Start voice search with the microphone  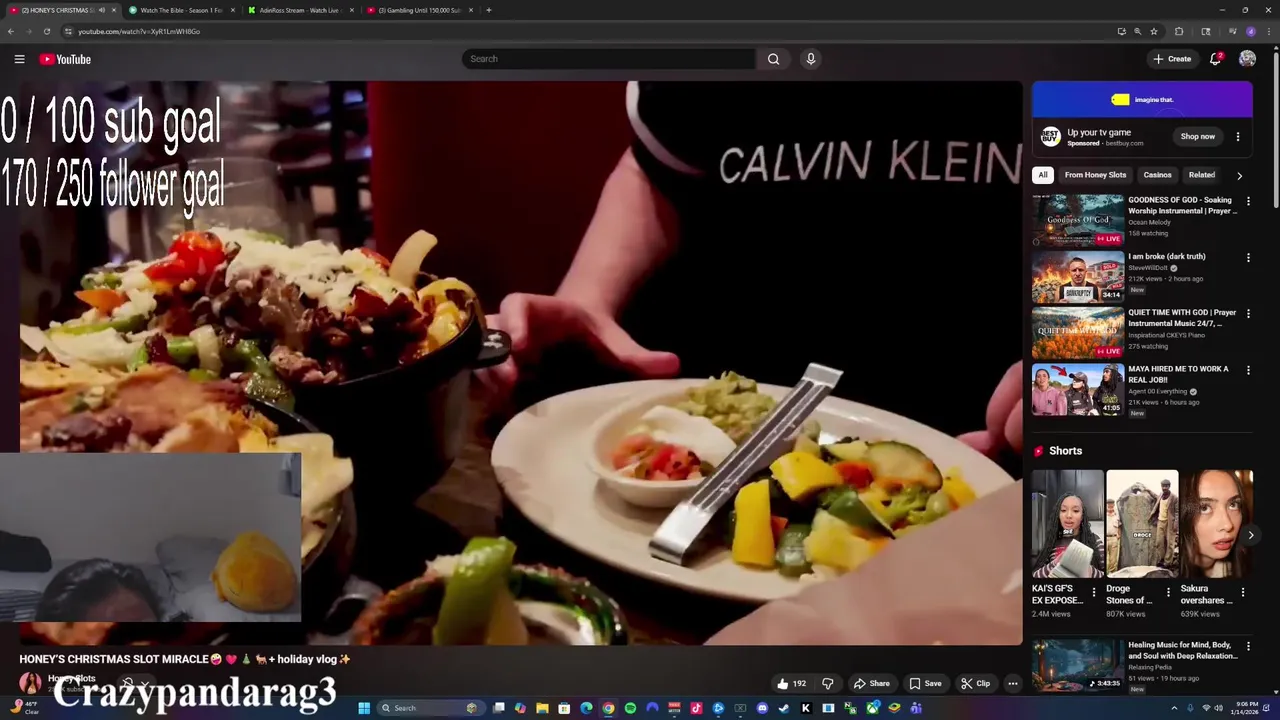click(x=811, y=59)
